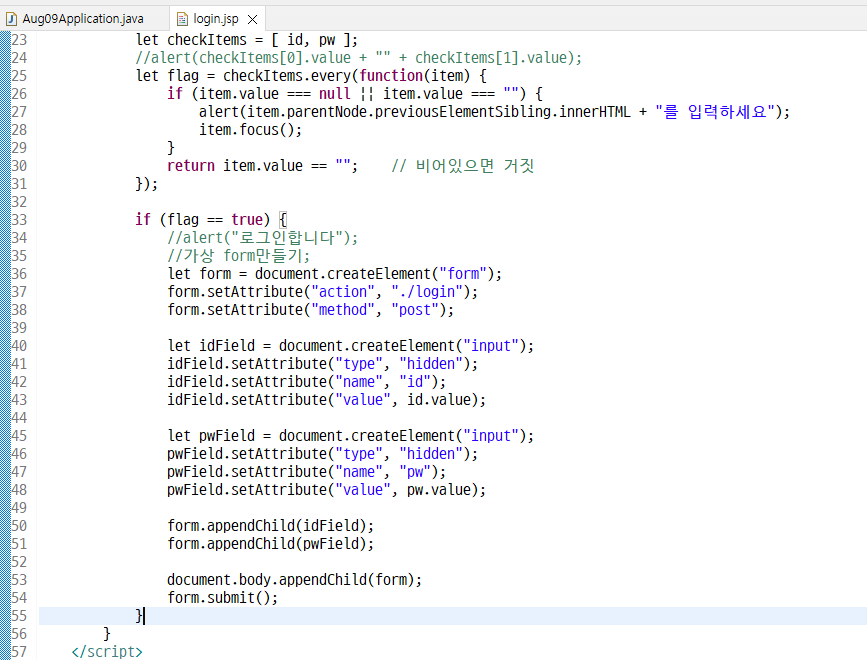This screenshot has height=660, width=867.
Task: Place cursor on 'let checkItems = [ id, pw ];'
Action: tap(247, 40)
